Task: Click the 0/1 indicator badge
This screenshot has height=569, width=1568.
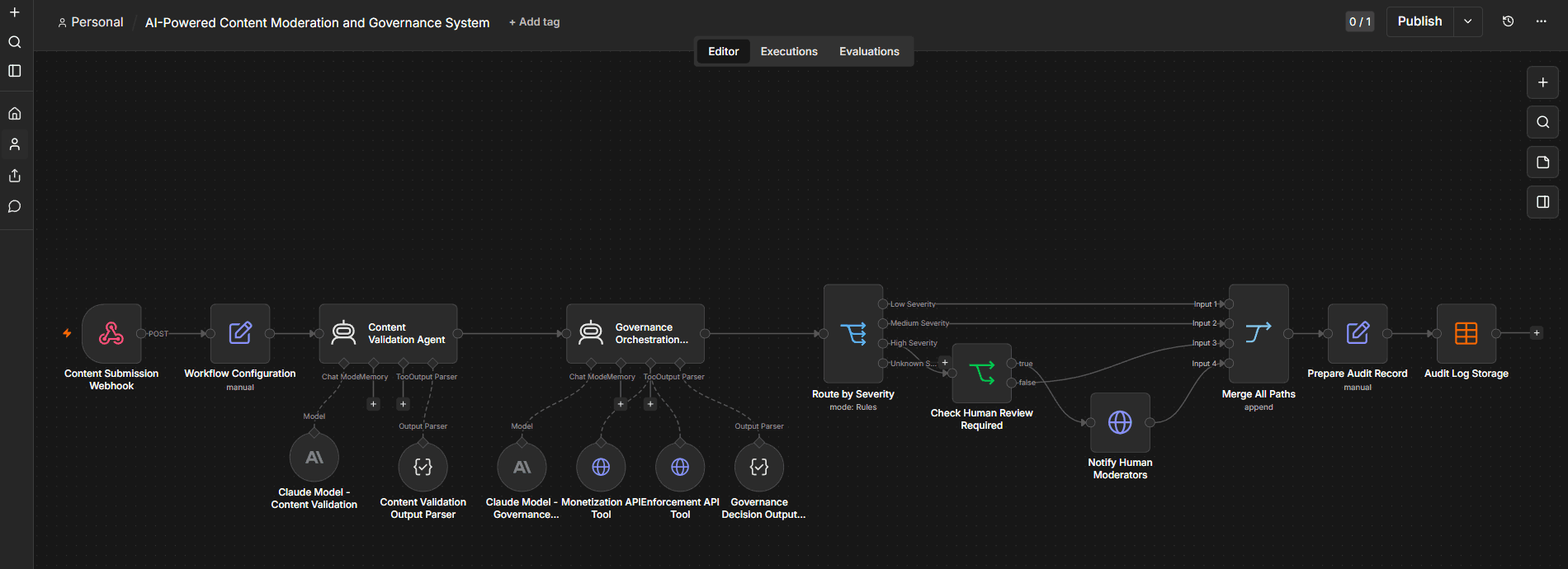Action: point(1359,22)
